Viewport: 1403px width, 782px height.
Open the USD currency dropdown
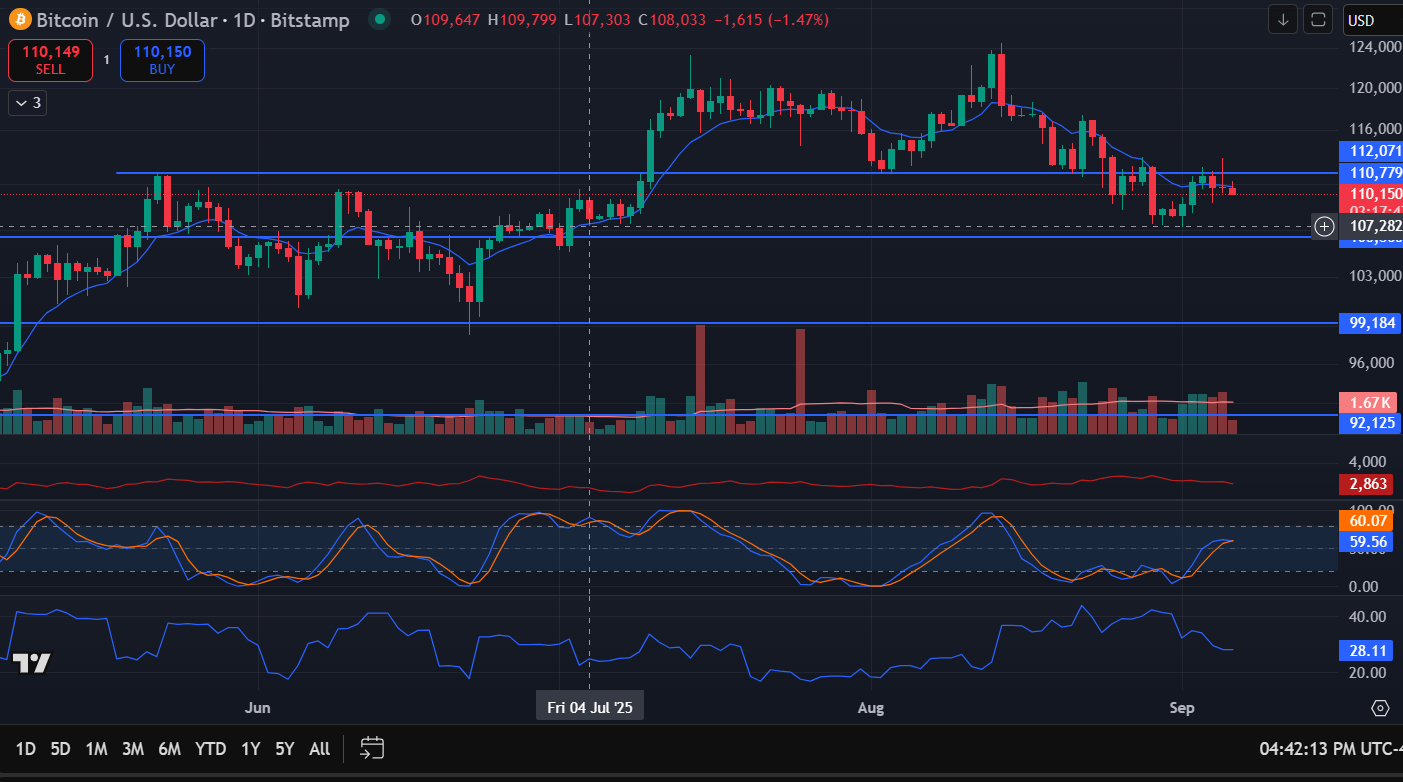tap(1372, 20)
